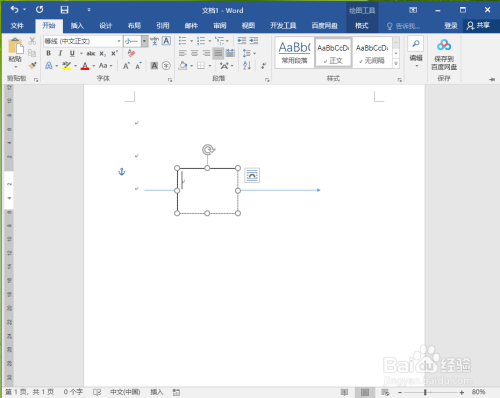500x398 pixels.
Task: Toggle superscript formatting
Action: (x=114, y=53)
